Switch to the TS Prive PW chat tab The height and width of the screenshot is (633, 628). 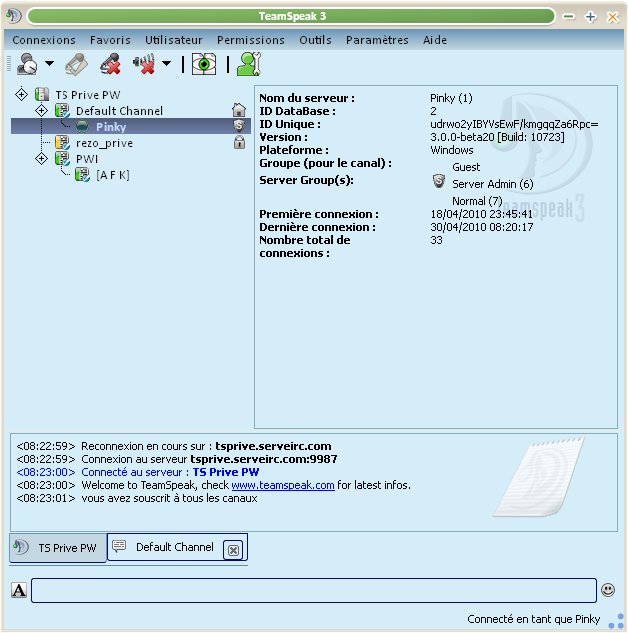58,548
